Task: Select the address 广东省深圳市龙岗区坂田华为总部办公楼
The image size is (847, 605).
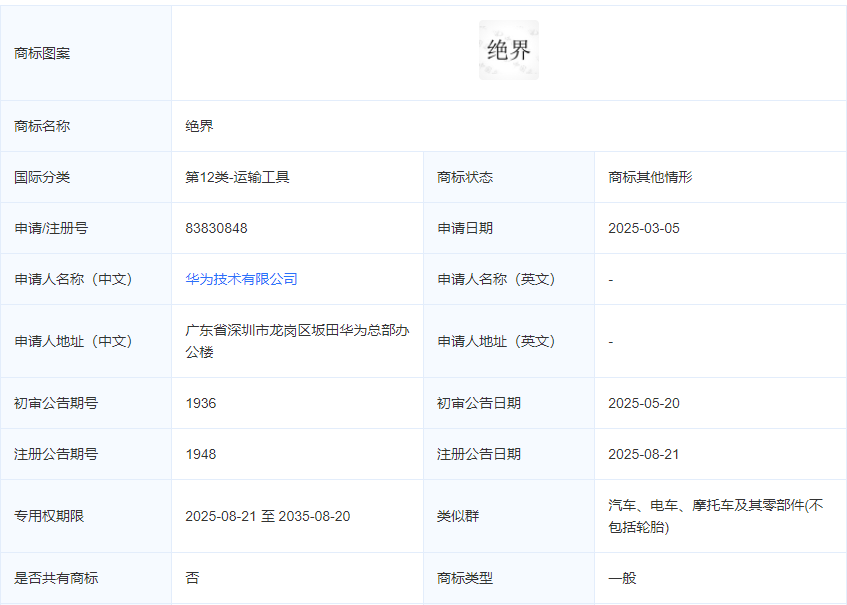Action: [297, 341]
